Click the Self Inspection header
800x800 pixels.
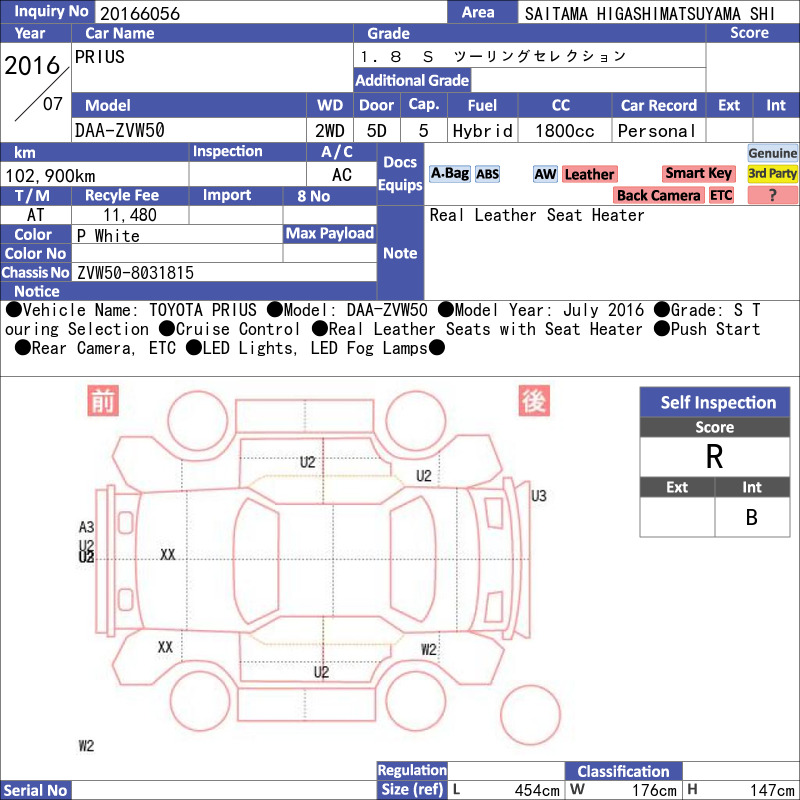715,402
